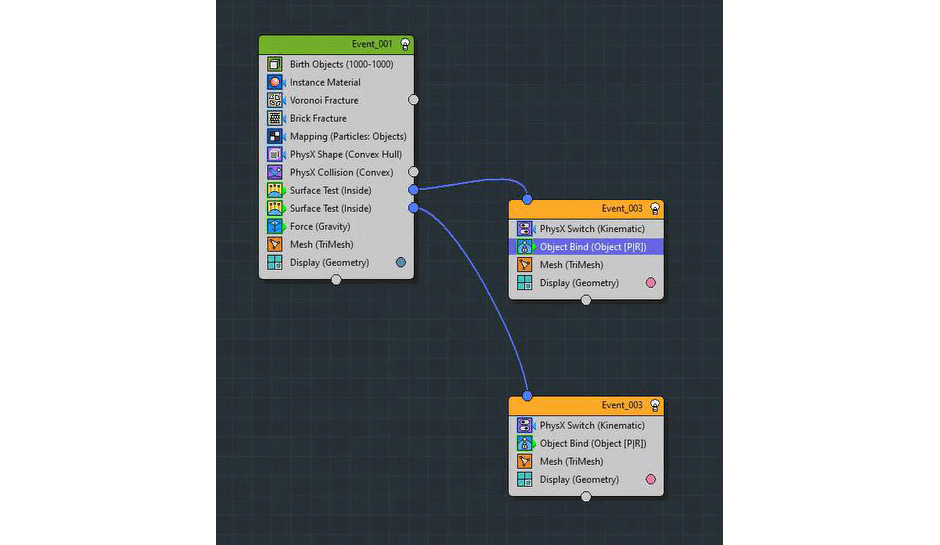This screenshot has width=940, height=545.
Task: Select the Birth Objects (1000-1000) operator label
Action: click(341, 64)
